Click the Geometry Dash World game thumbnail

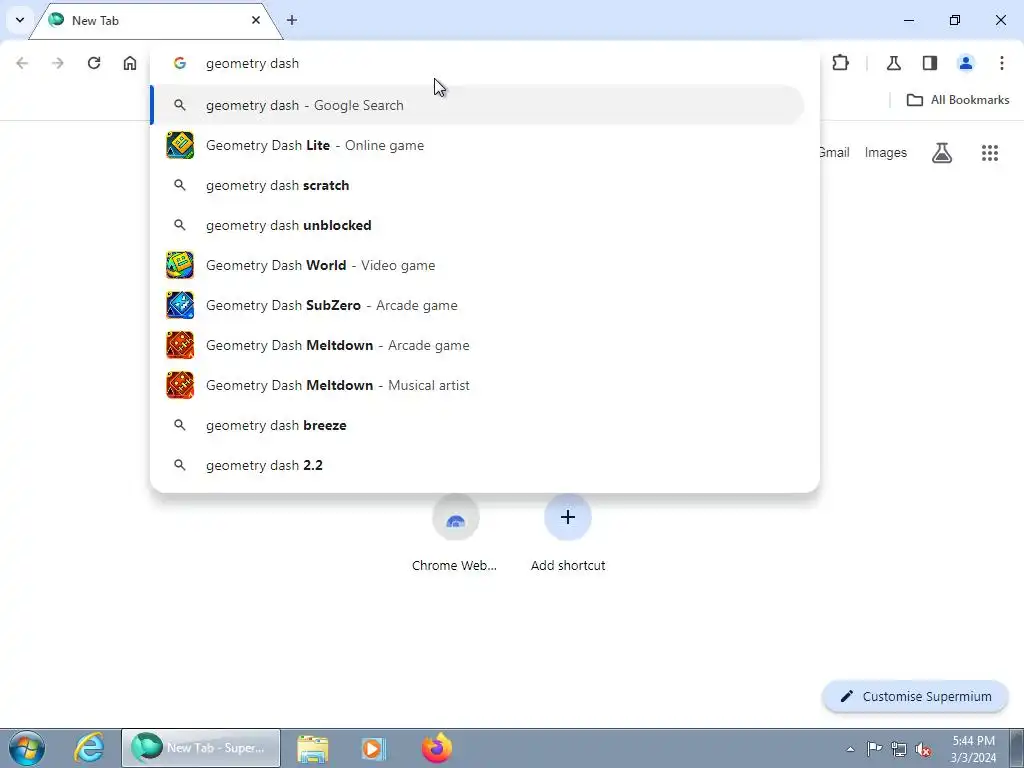180,265
